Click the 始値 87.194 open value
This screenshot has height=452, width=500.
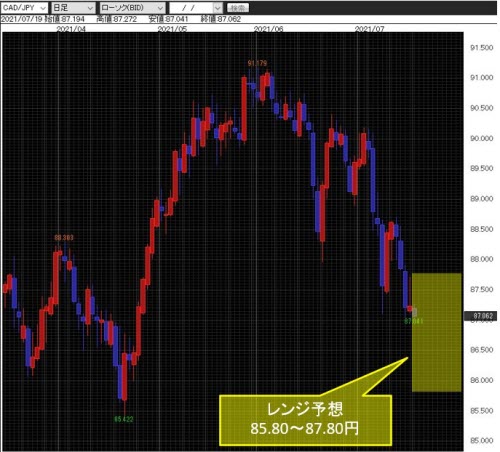tap(64, 19)
